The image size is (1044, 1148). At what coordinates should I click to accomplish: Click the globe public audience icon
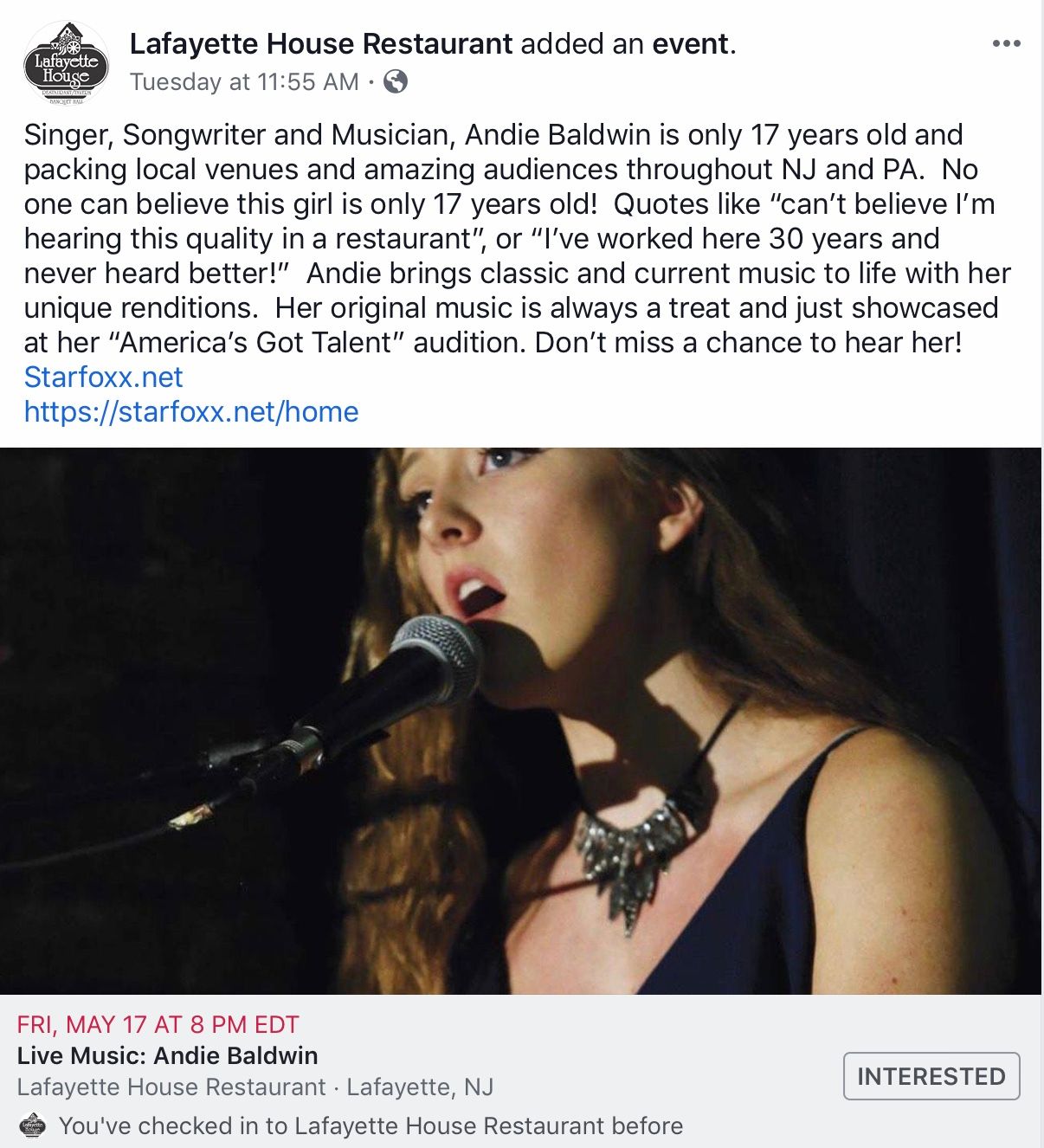[x=396, y=82]
